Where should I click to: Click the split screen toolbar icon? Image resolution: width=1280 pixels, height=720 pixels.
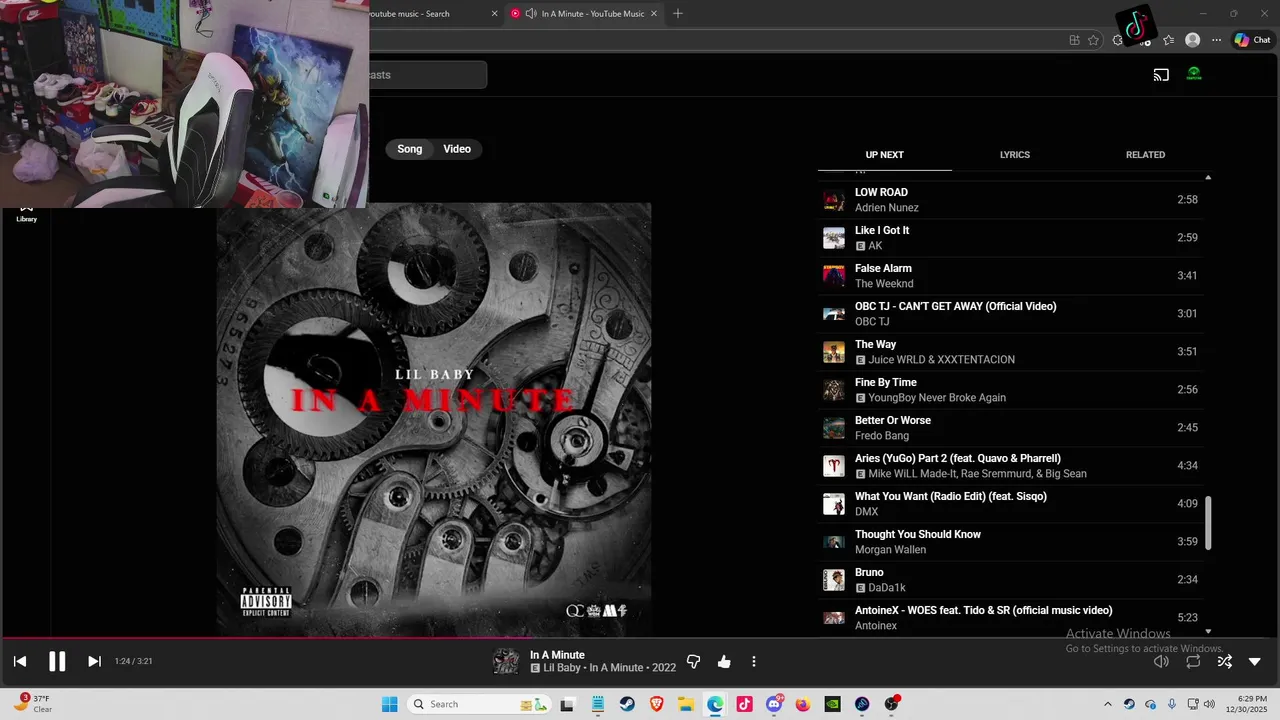click(1074, 40)
